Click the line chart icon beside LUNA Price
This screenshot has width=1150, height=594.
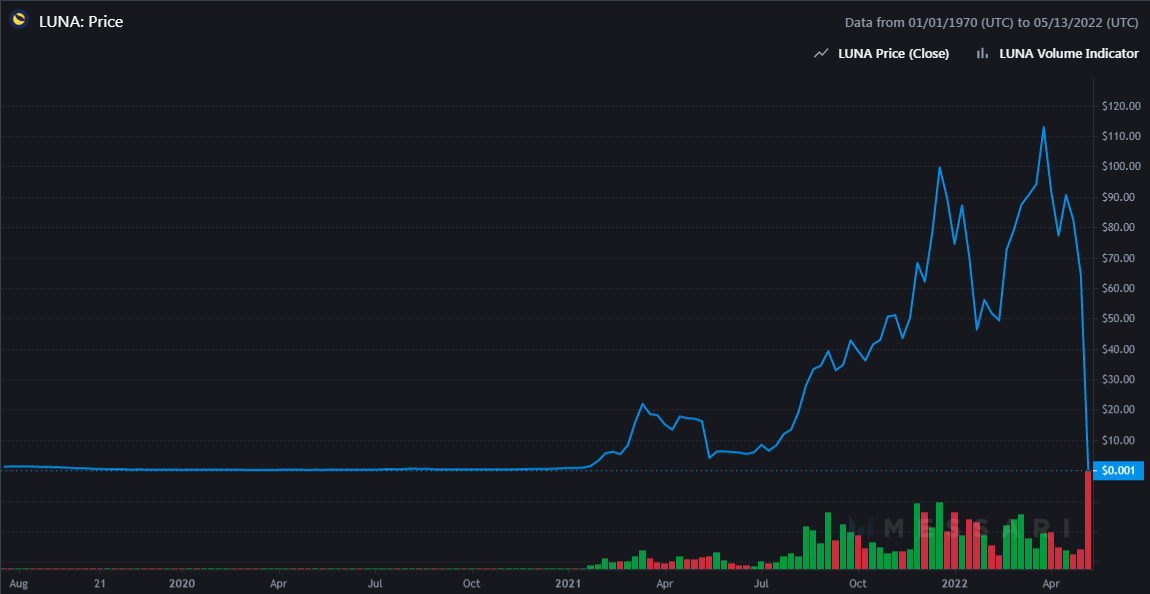[x=822, y=54]
